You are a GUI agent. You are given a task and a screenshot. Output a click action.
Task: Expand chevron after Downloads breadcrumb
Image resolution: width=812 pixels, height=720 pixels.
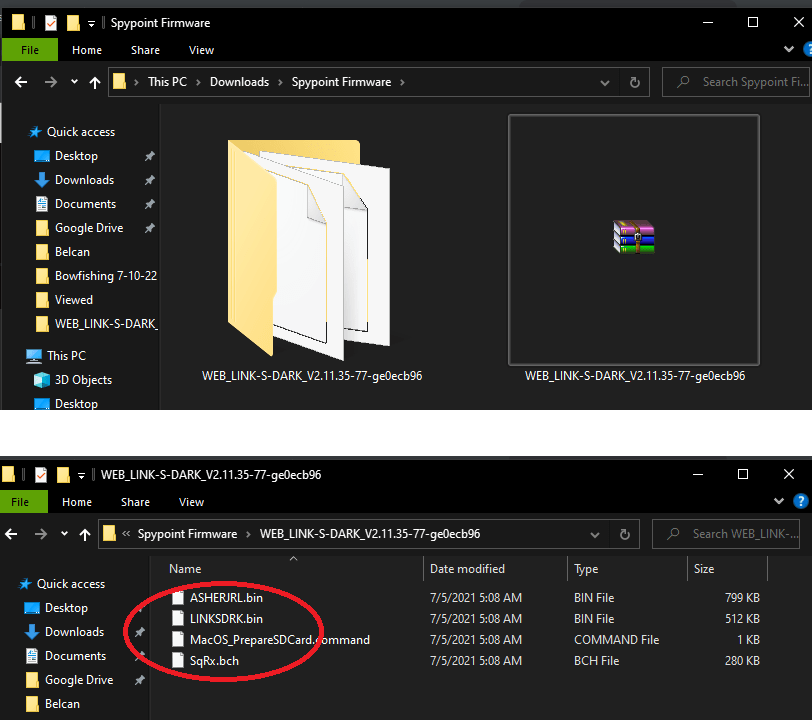(x=280, y=82)
